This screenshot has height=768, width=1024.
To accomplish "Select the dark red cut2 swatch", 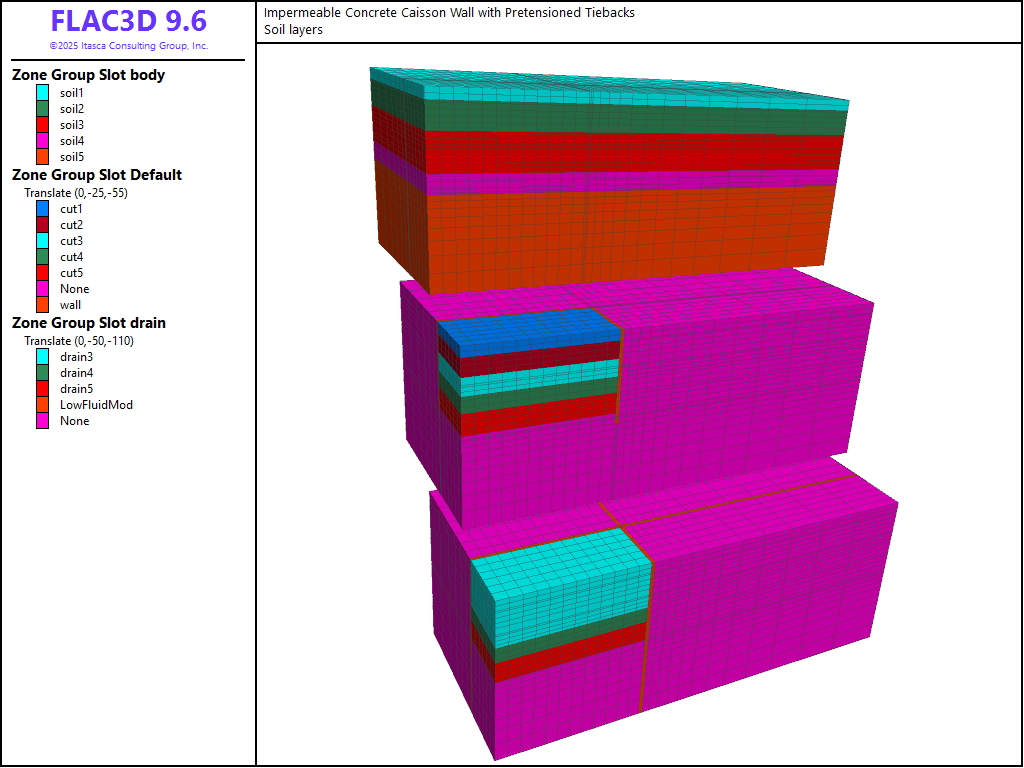I will pos(42,224).
